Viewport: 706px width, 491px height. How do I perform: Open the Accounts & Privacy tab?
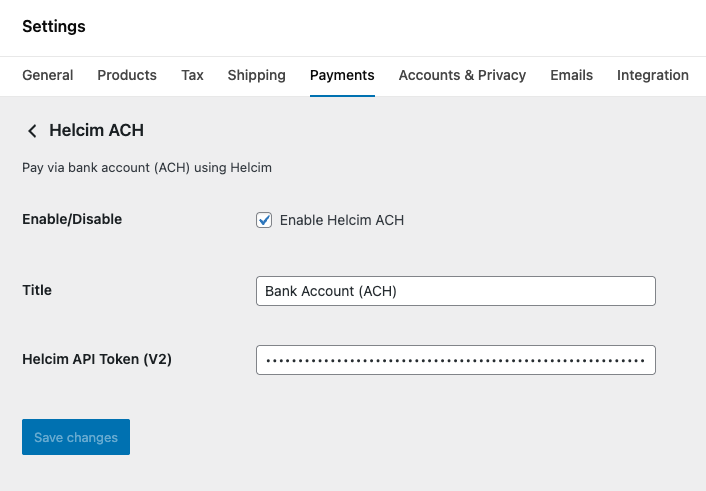[462, 75]
